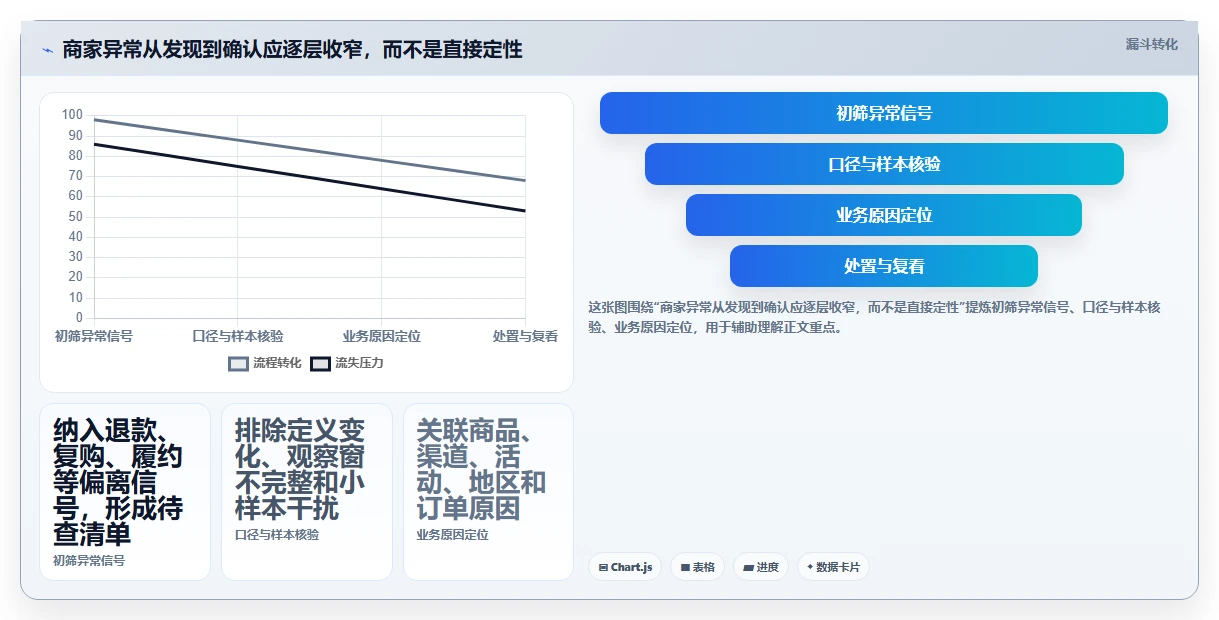The width and height of the screenshot is (1219, 620).
Task: Open the card starting 纳入退款、复购
Action: click(x=125, y=491)
